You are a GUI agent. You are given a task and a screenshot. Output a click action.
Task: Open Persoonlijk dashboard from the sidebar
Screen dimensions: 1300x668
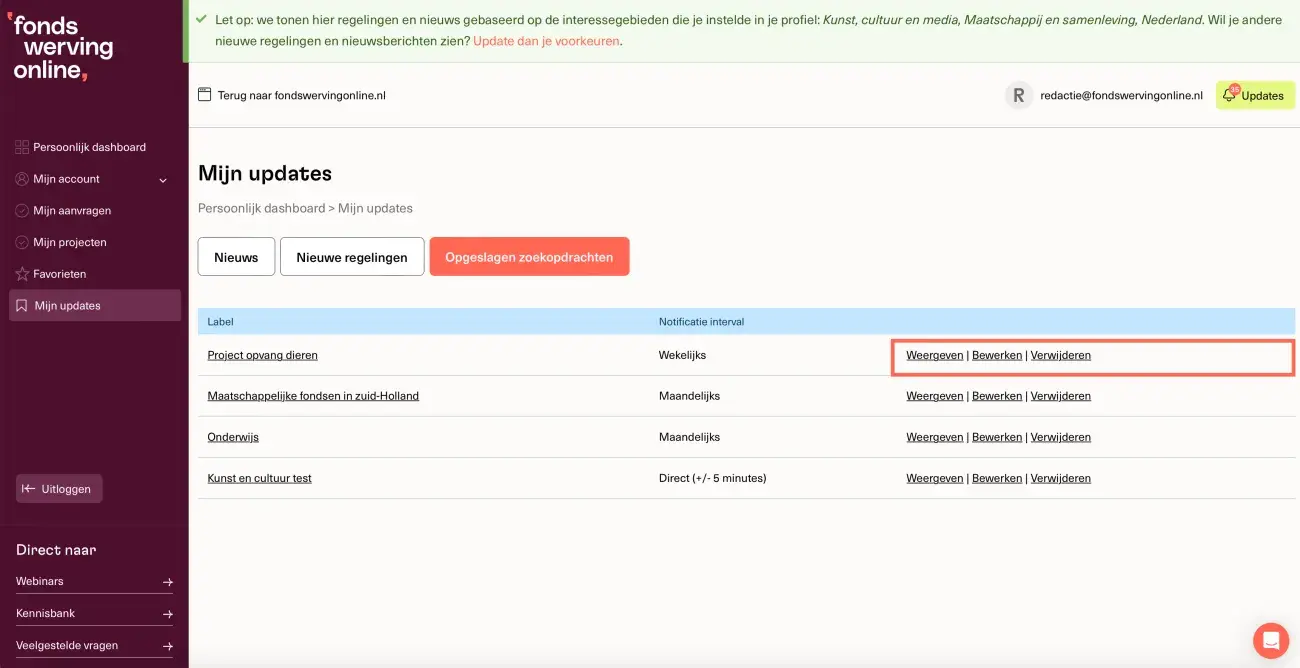click(x=89, y=147)
